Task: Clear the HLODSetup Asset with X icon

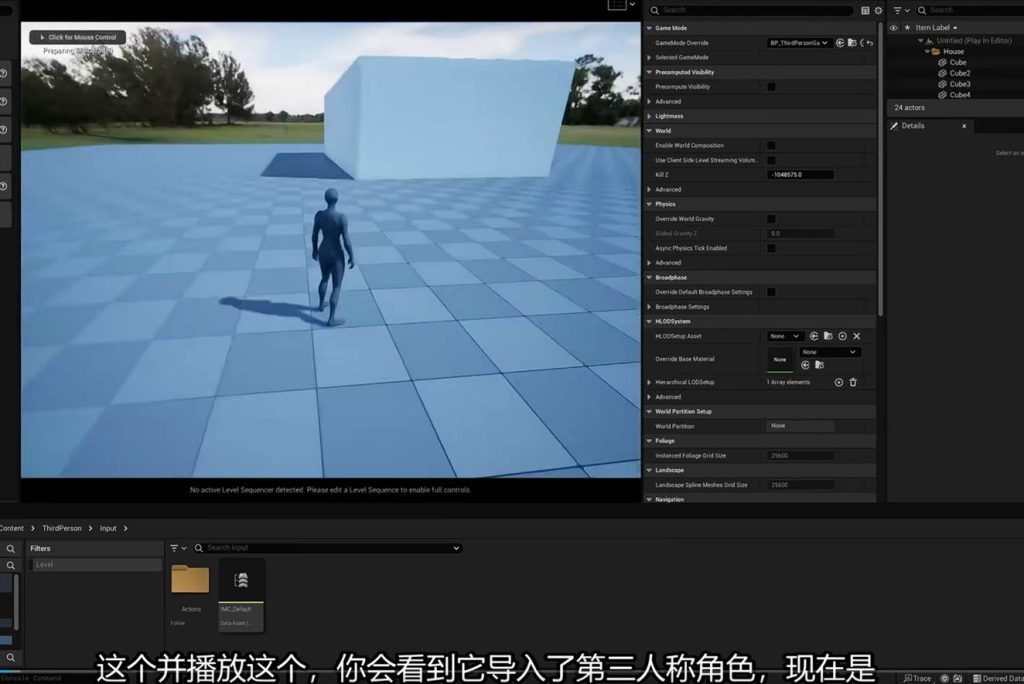Action: [856, 336]
